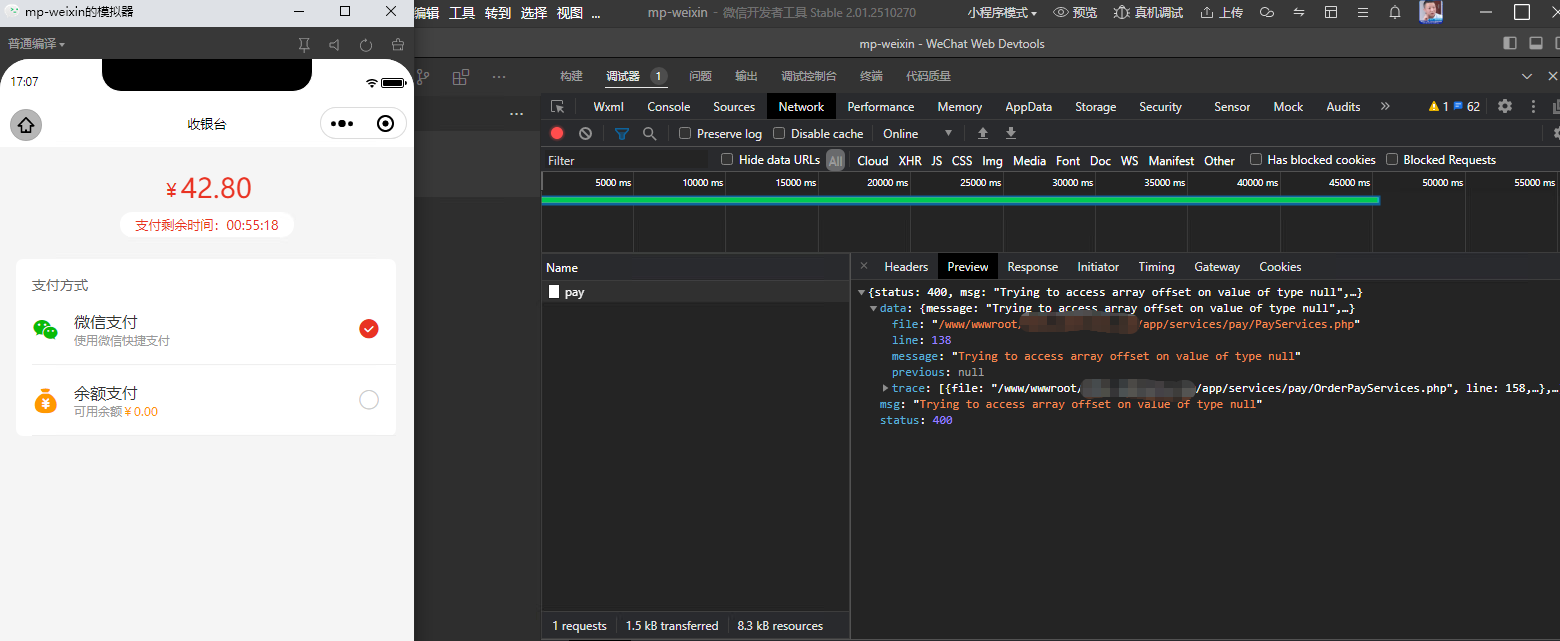Refresh the simulator with reload icon
Image resolution: width=1560 pixels, height=641 pixels.
click(x=366, y=45)
